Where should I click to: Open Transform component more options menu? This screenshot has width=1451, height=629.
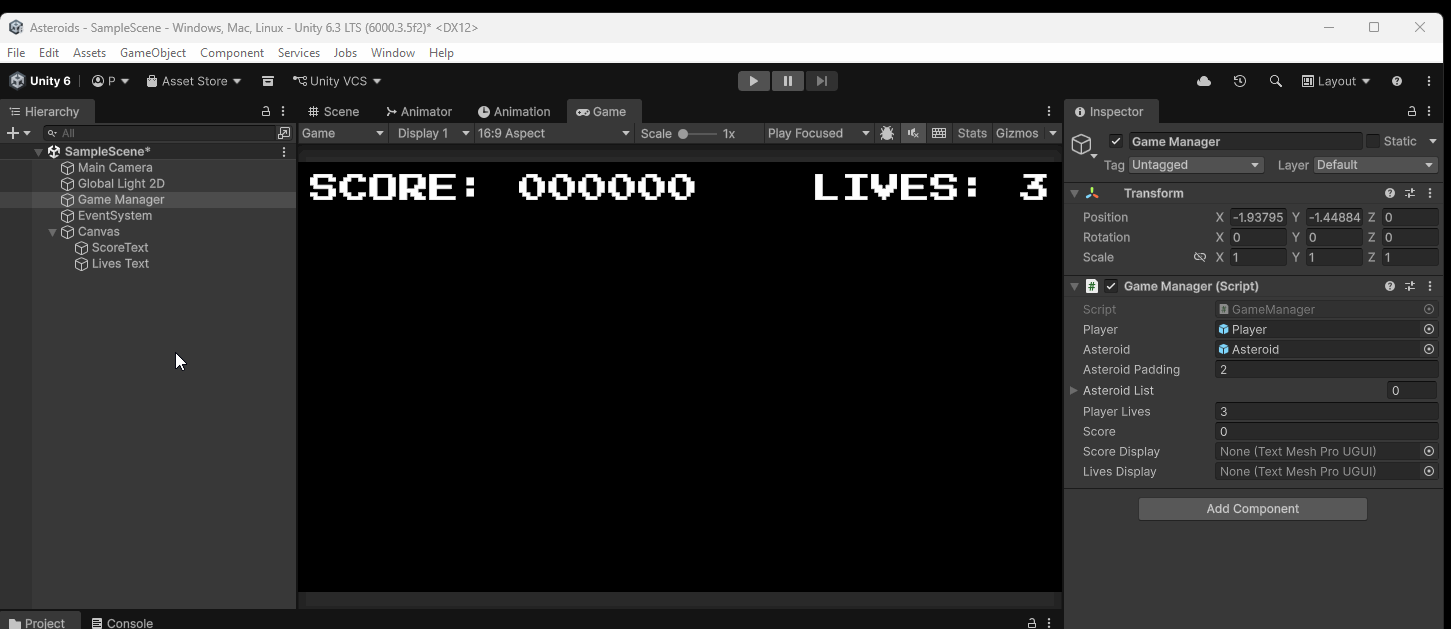coord(1431,193)
